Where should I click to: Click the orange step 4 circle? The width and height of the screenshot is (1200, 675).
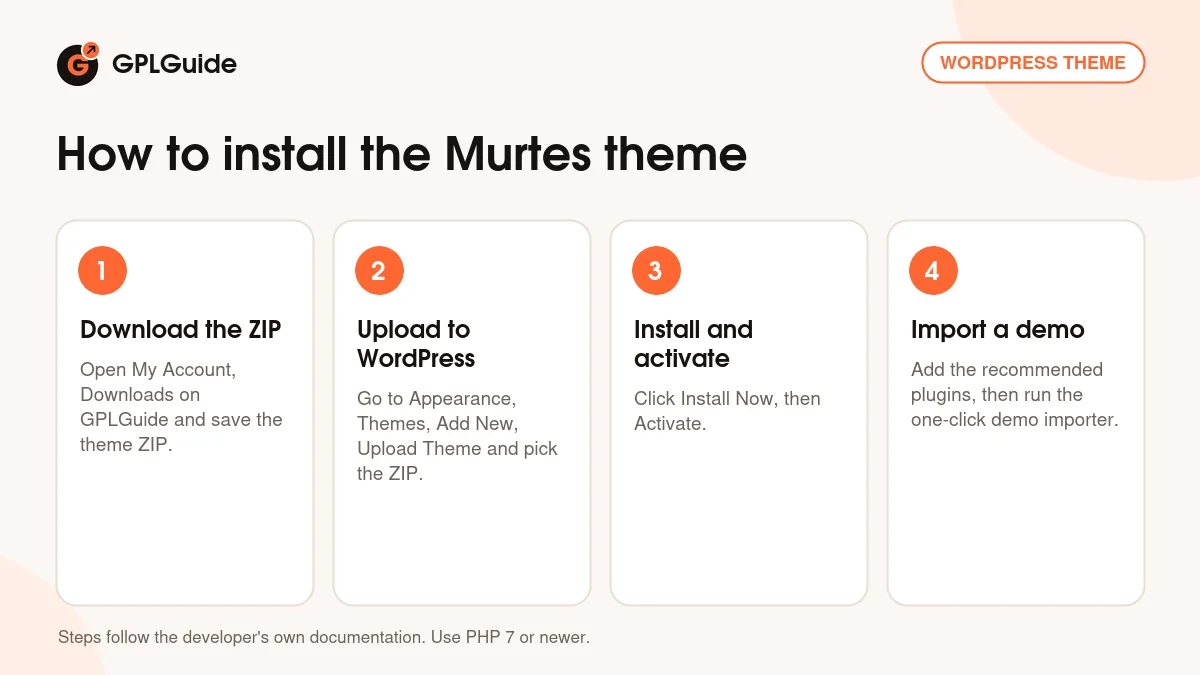(933, 270)
